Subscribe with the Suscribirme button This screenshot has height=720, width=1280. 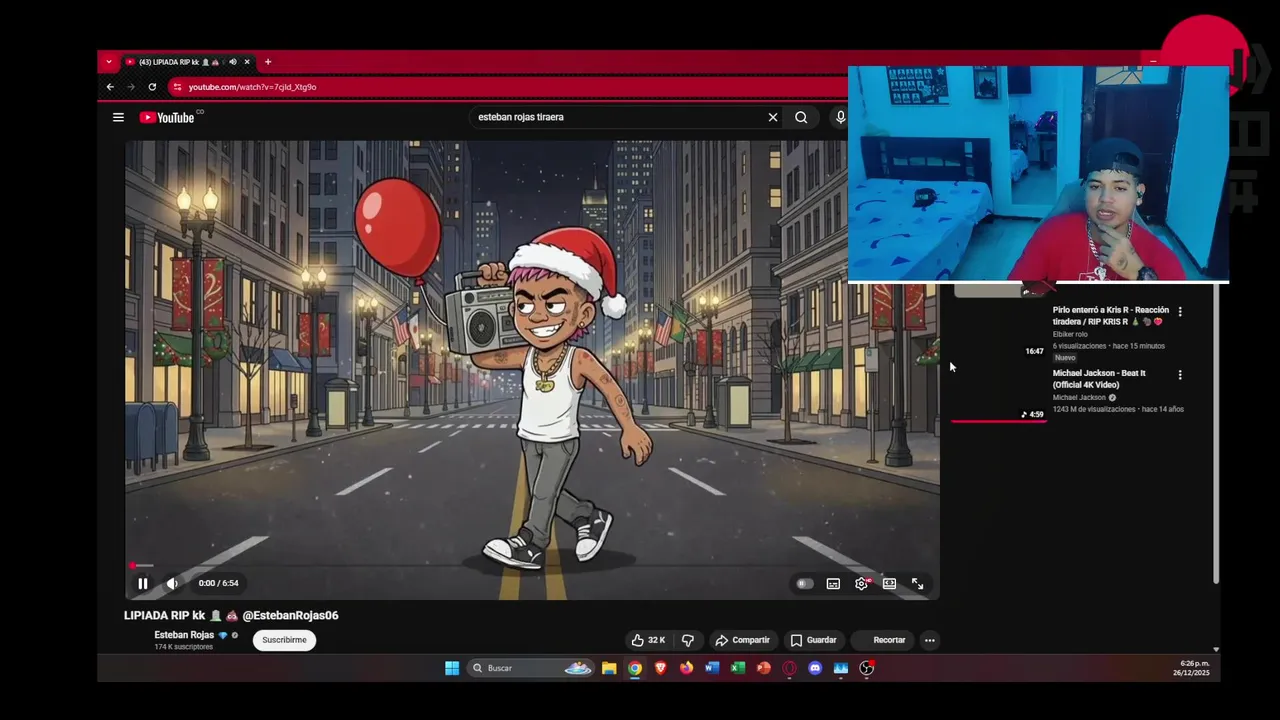pyautogui.click(x=284, y=640)
